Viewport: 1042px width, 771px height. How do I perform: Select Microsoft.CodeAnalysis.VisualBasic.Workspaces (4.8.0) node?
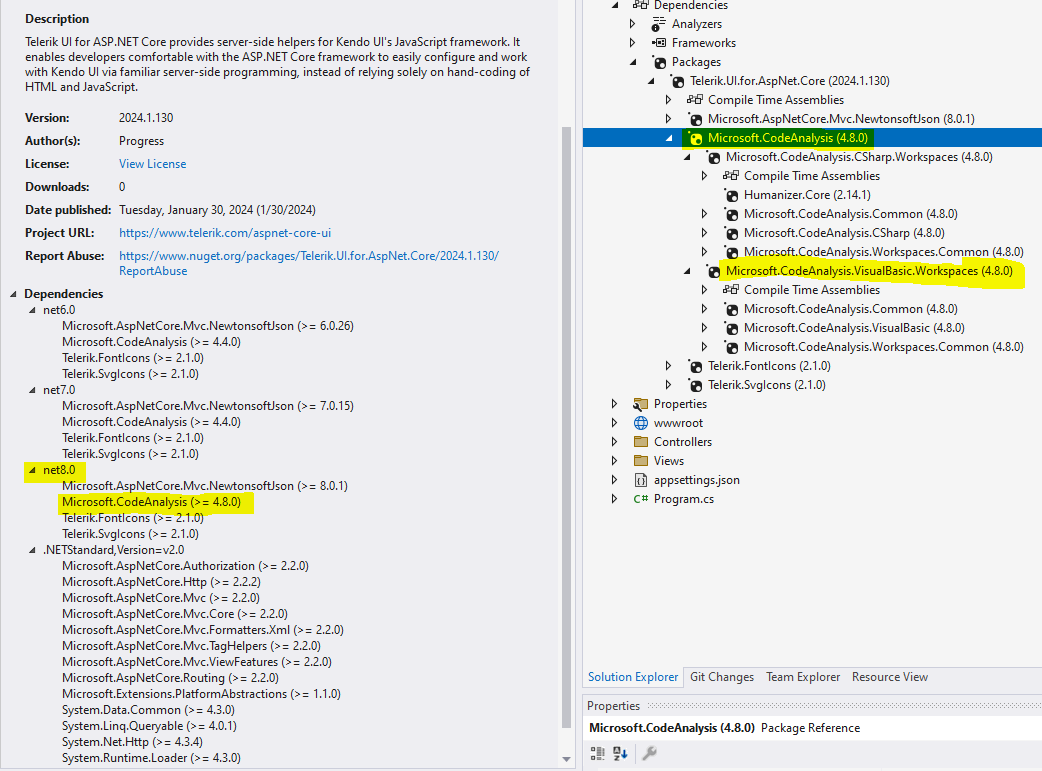(869, 271)
